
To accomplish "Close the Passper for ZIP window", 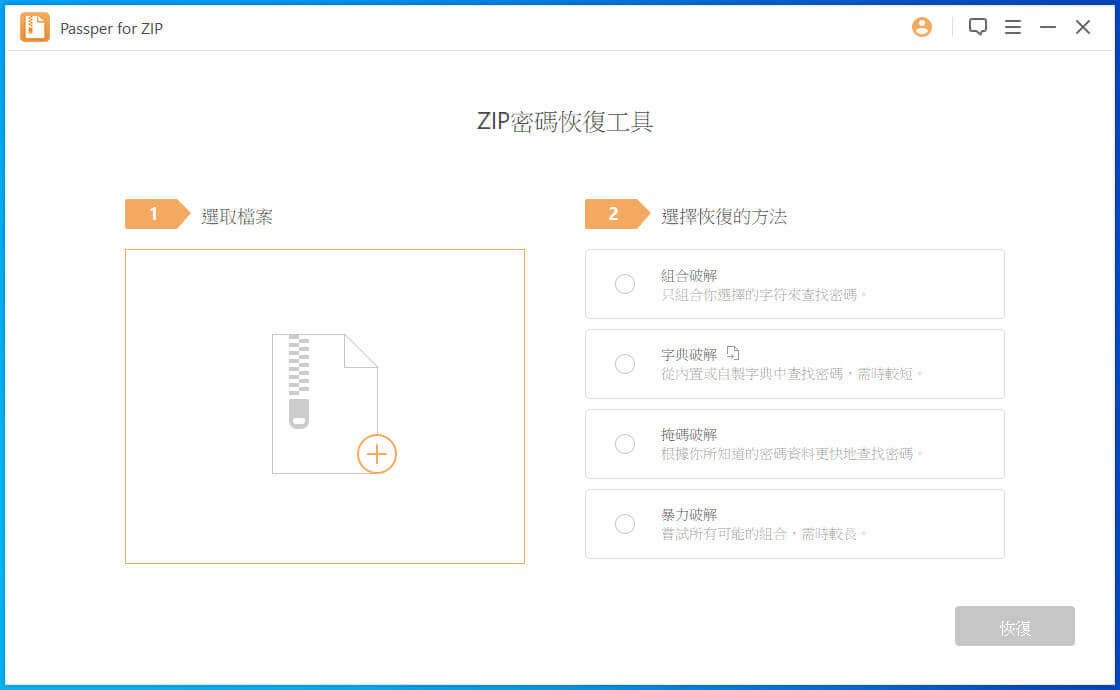I will [x=1082, y=27].
